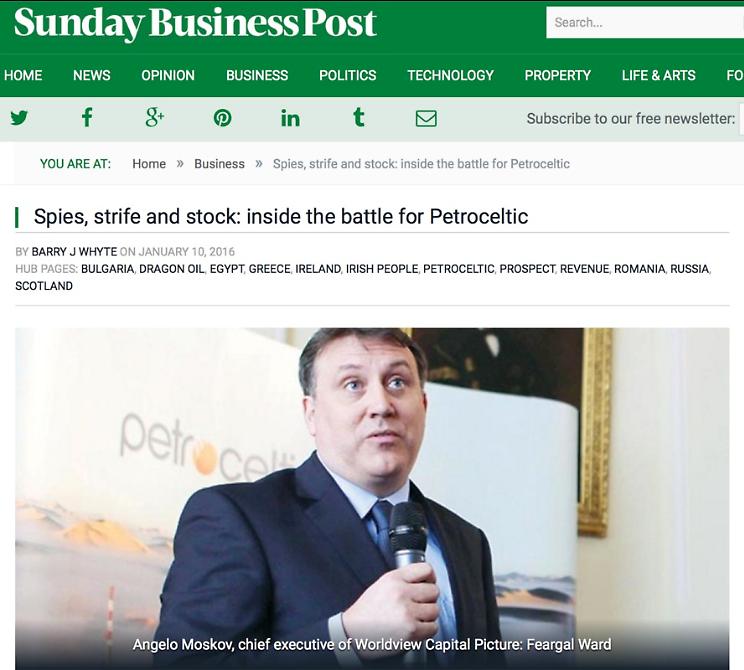Click the LinkedIn icon
The height and width of the screenshot is (670, 744).
point(290,118)
